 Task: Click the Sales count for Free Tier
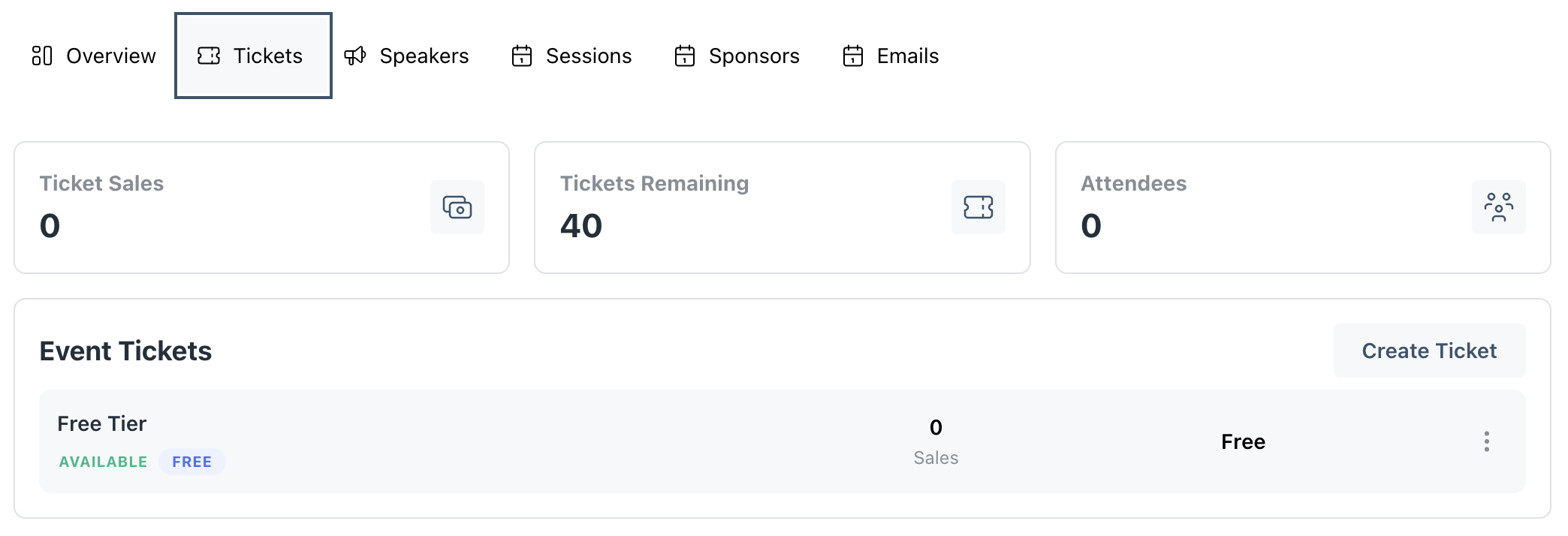936,428
